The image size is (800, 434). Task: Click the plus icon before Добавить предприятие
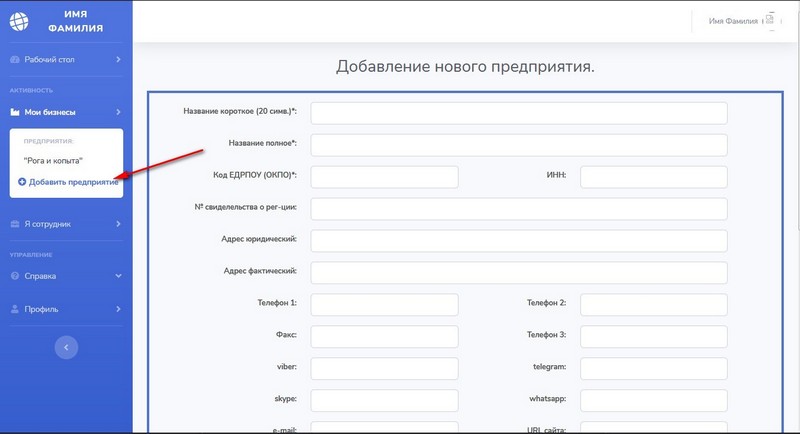22,181
